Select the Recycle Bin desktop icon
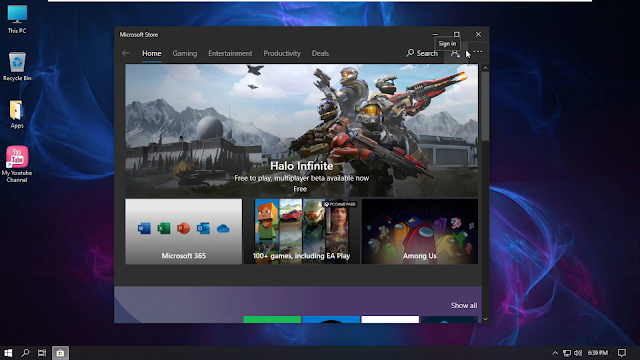The image size is (640, 360). (17, 66)
